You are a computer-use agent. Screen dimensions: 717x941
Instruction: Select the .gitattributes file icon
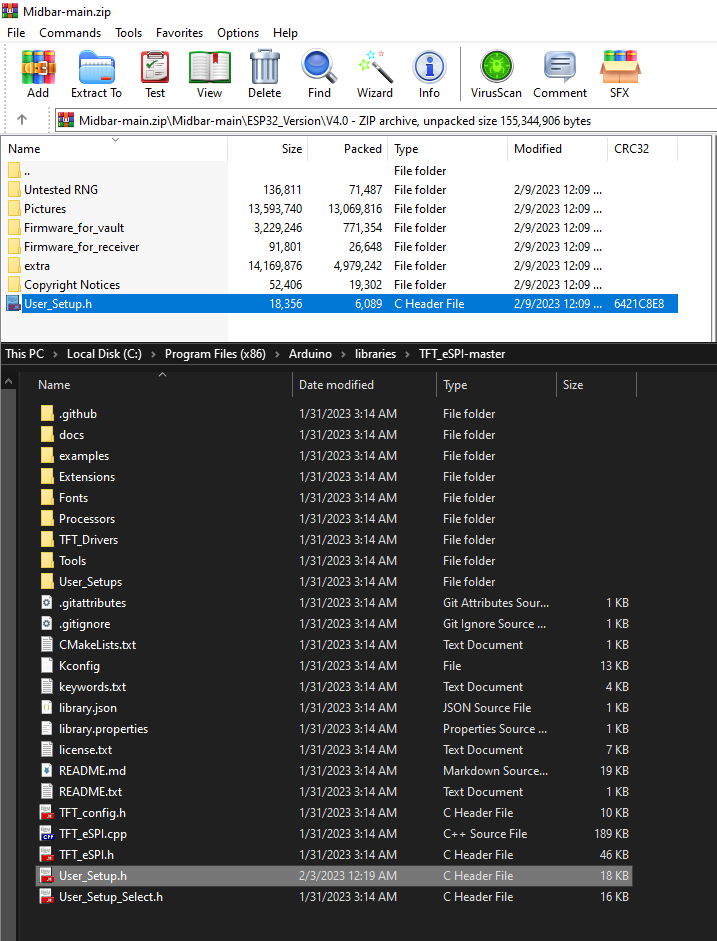coord(47,603)
